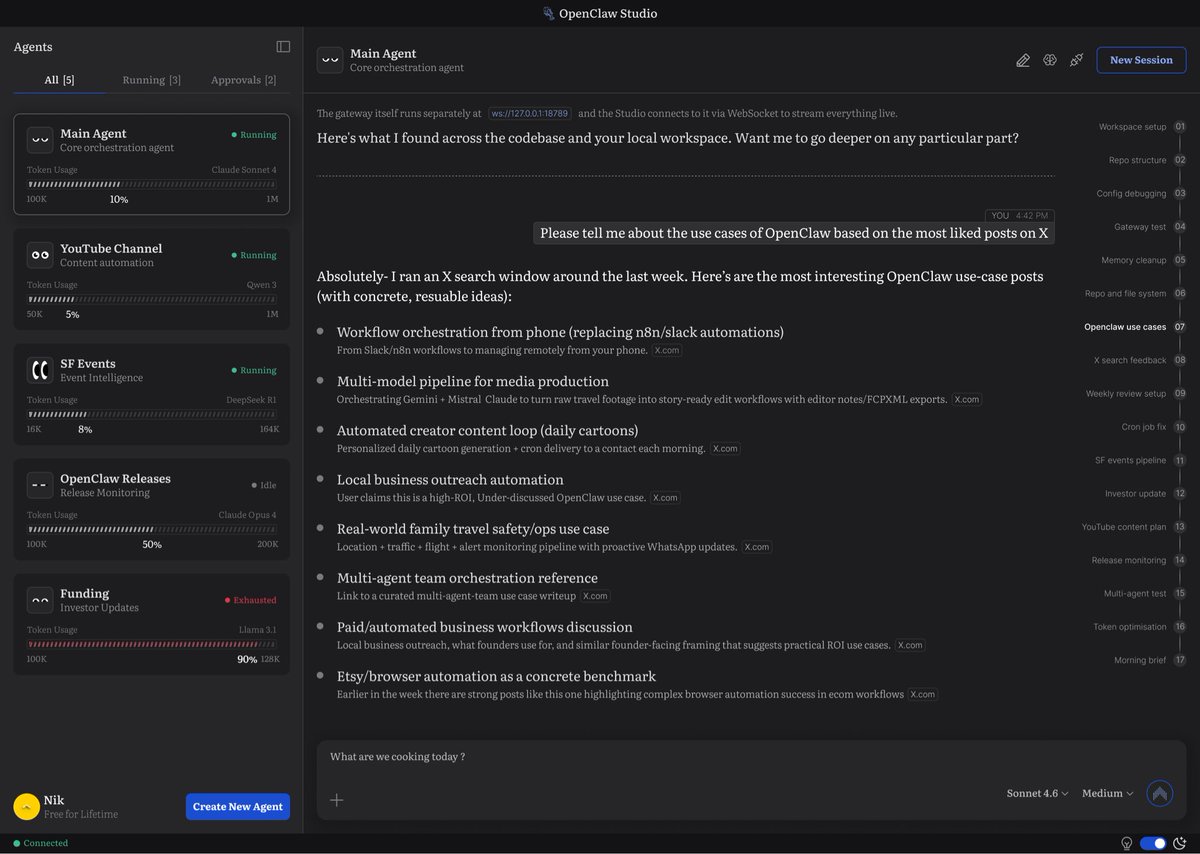This screenshot has height=854, width=1200.
Task: Switch to the Approvals [2] tab
Action: [243, 80]
